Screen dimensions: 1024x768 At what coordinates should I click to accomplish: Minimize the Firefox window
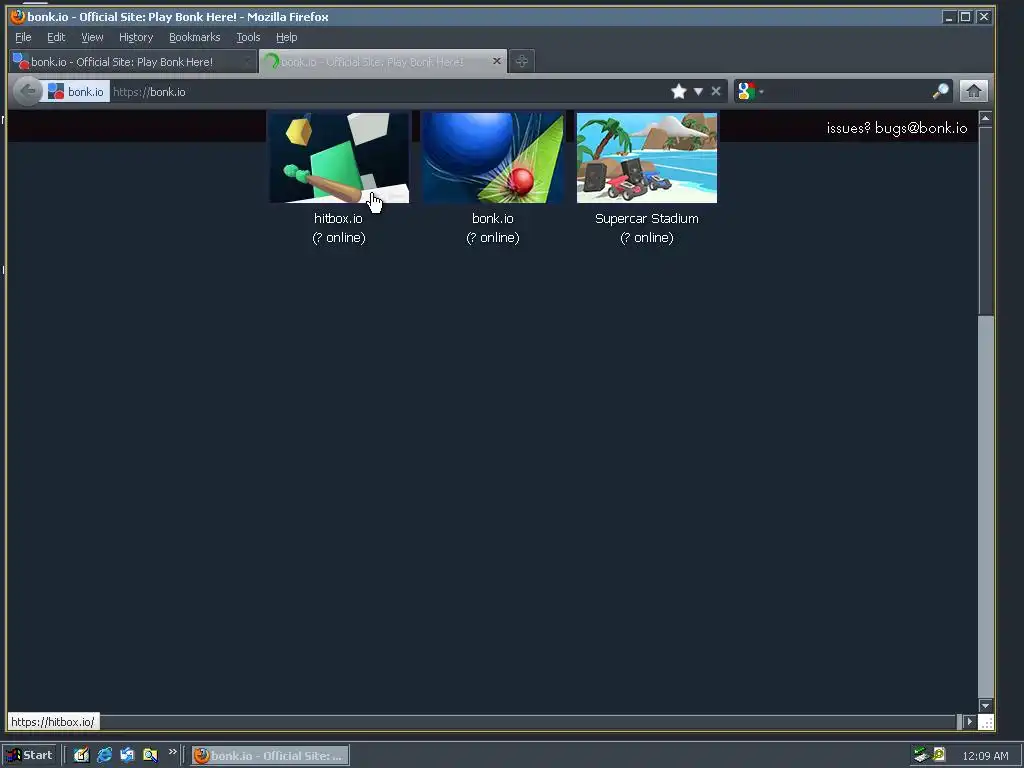948,17
